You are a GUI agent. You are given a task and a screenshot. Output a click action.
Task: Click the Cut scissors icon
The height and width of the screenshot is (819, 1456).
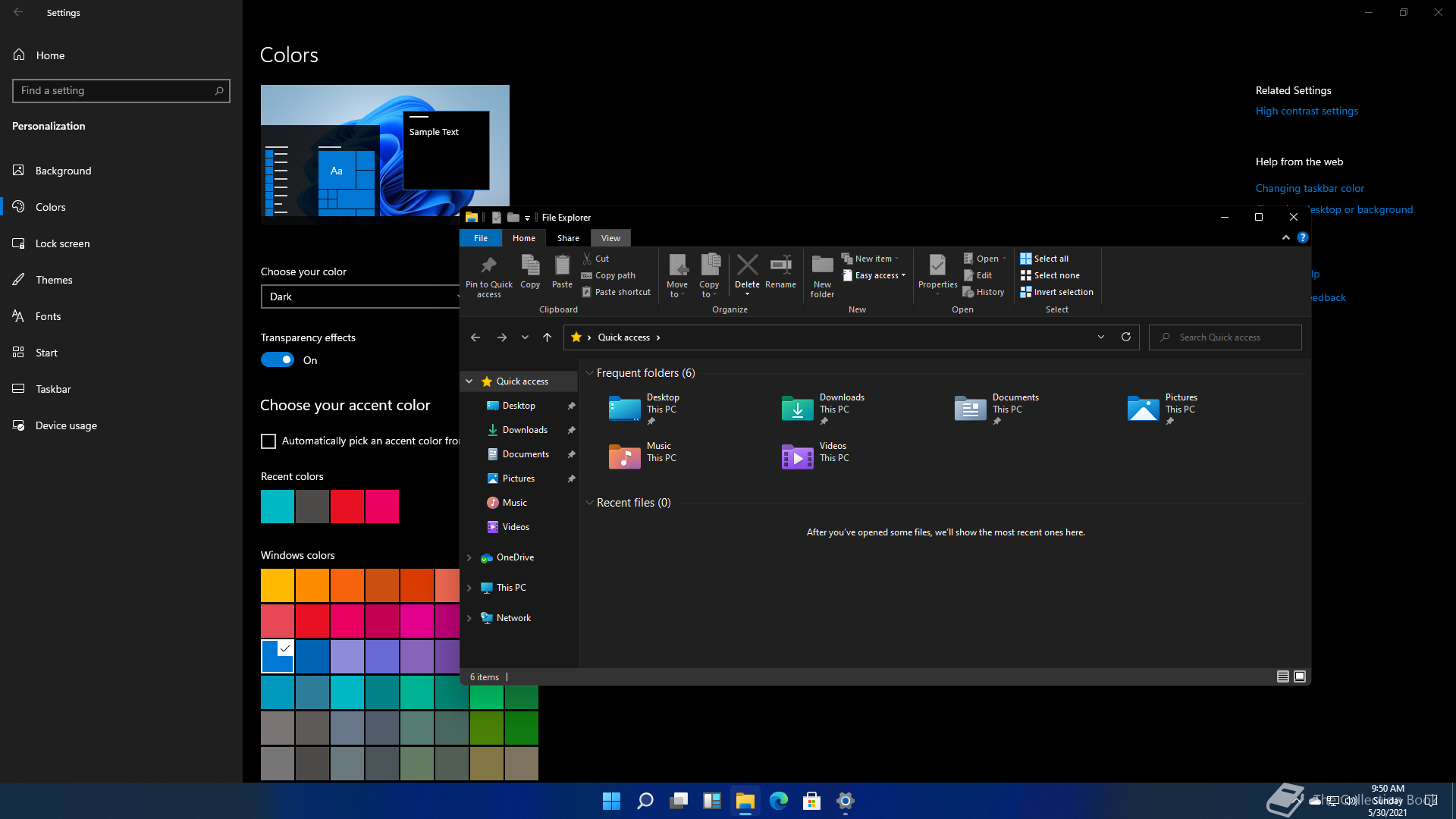587,259
